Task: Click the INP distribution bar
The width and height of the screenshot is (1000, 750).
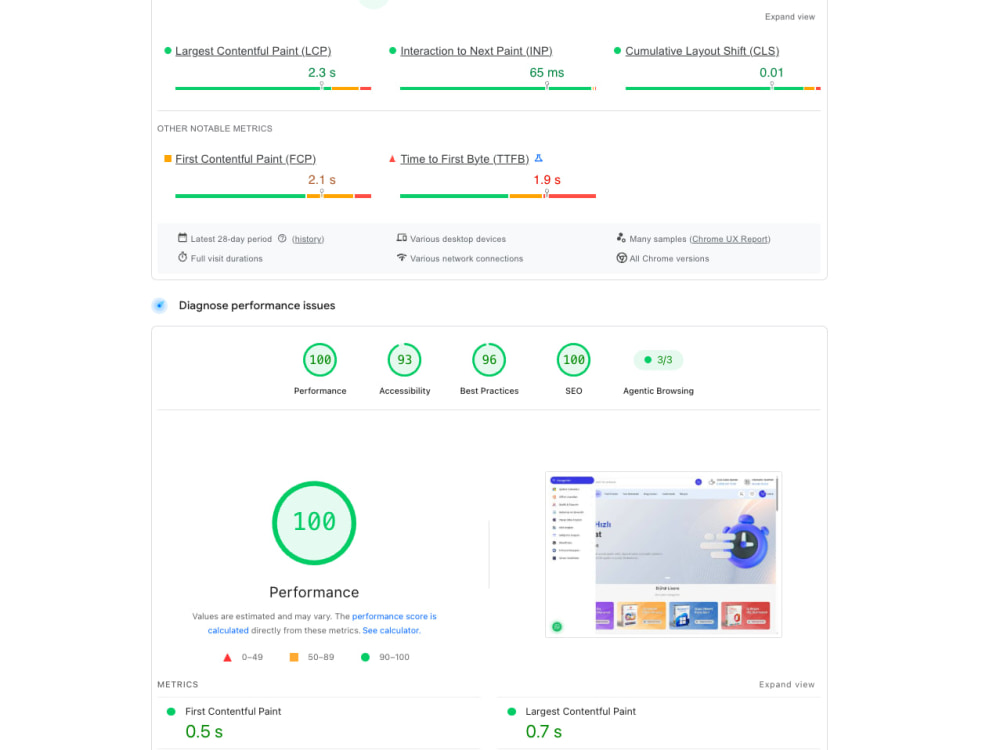Action: click(498, 88)
